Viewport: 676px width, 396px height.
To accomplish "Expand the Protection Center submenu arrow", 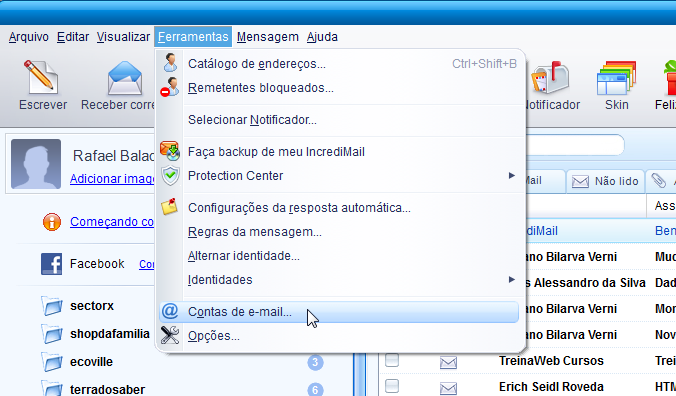I will click(511, 175).
